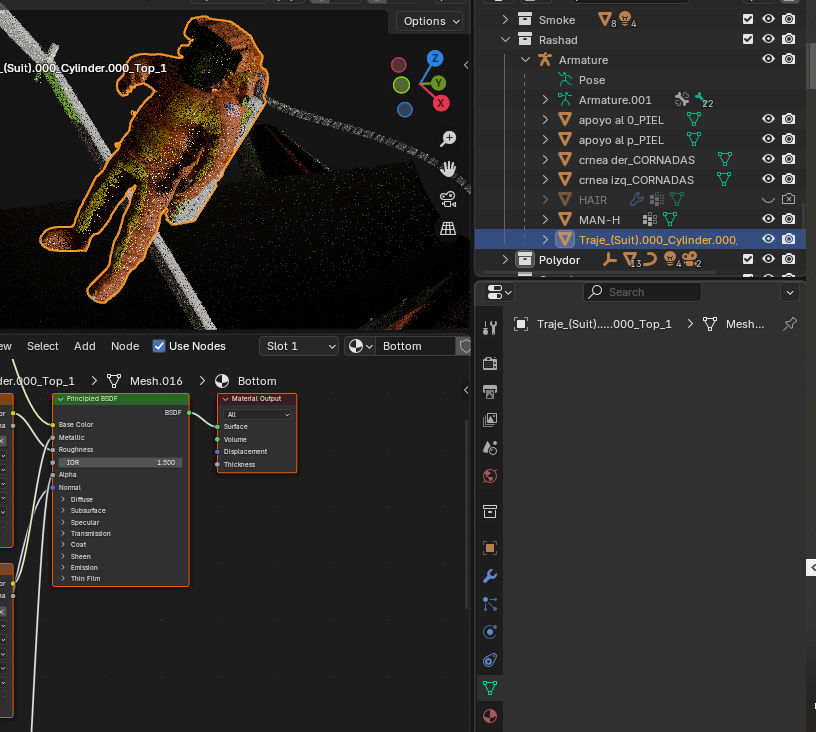Click the zoom viewport magnifier icon
816x732 pixels.
tap(448, 139)
